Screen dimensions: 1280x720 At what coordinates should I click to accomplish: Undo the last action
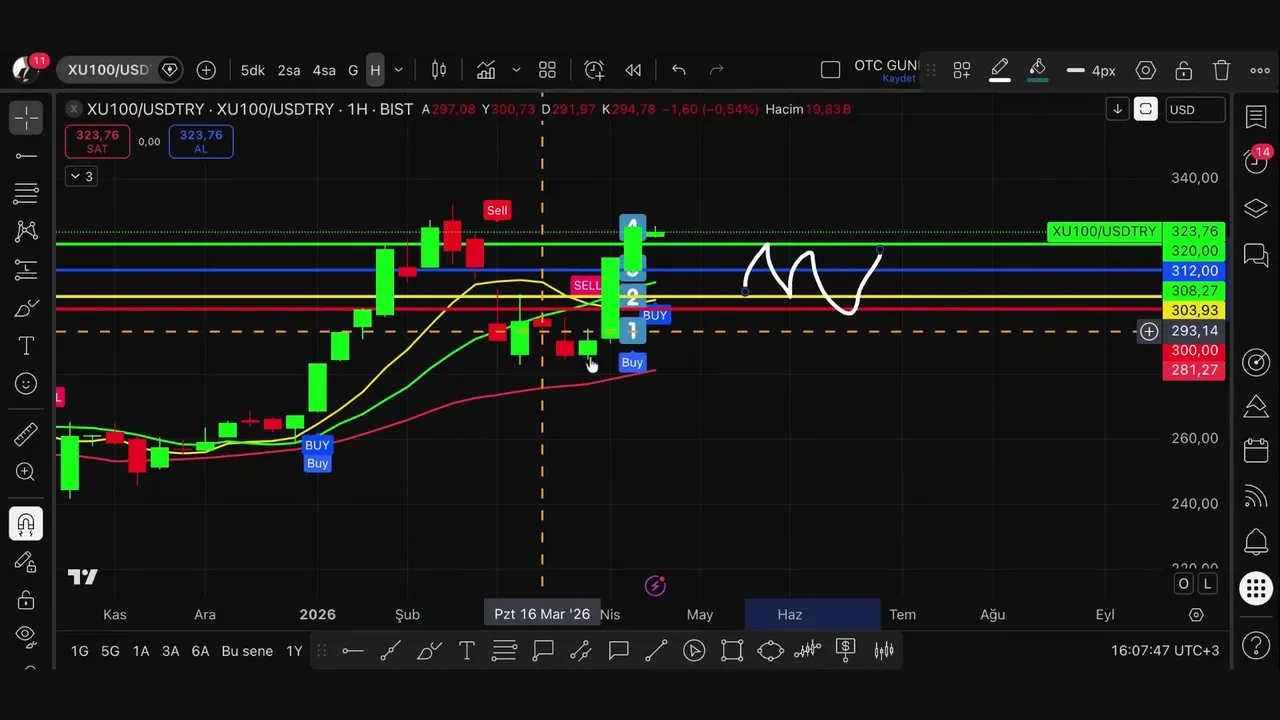coord(679,70)
